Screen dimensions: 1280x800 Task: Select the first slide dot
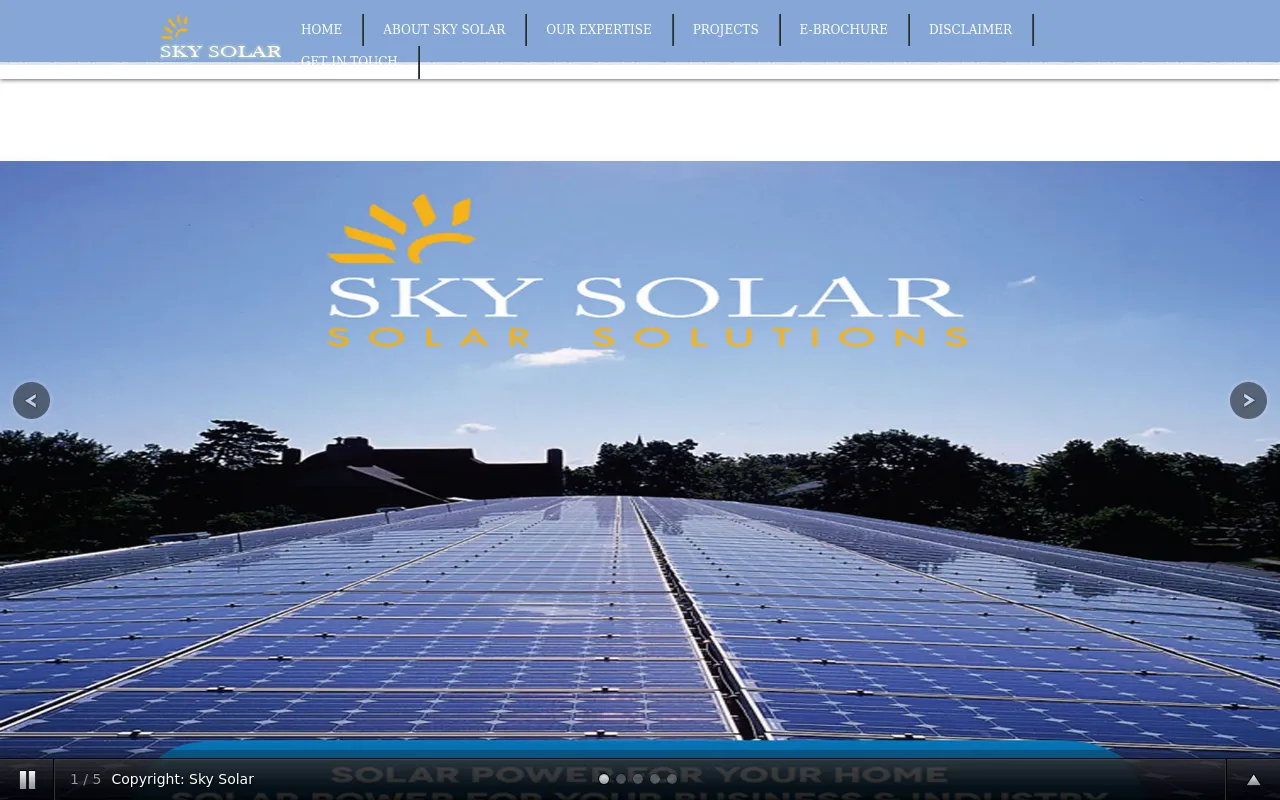[x=604, y=779]
